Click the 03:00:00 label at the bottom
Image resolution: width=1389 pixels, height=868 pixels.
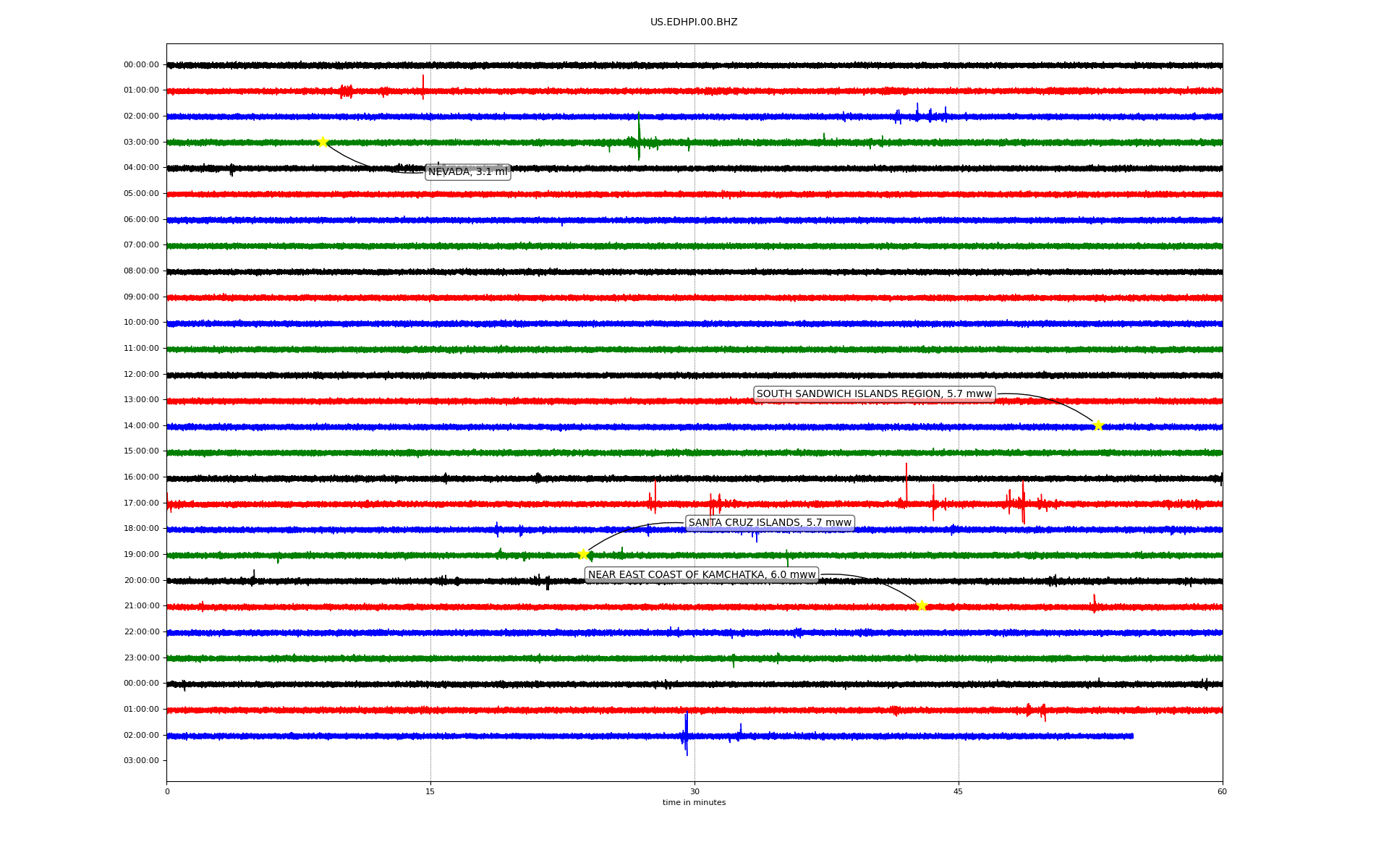point(141,760)
